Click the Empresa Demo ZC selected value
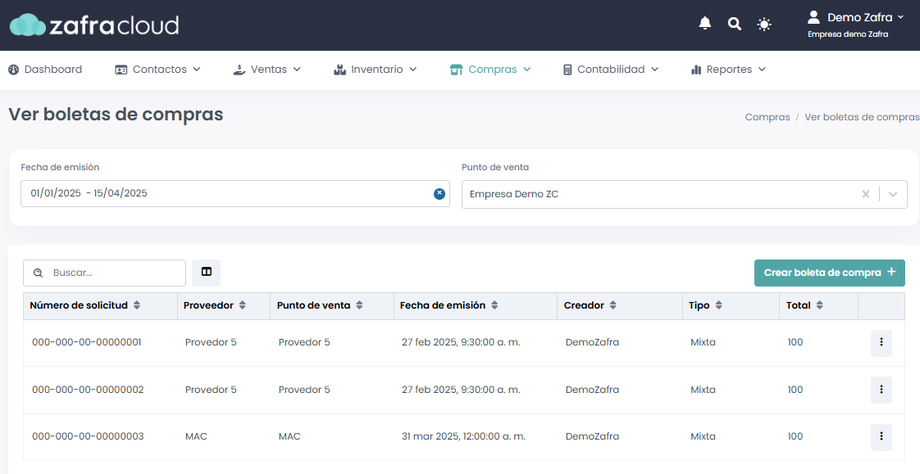920x474 pixels. coord(514,194)
